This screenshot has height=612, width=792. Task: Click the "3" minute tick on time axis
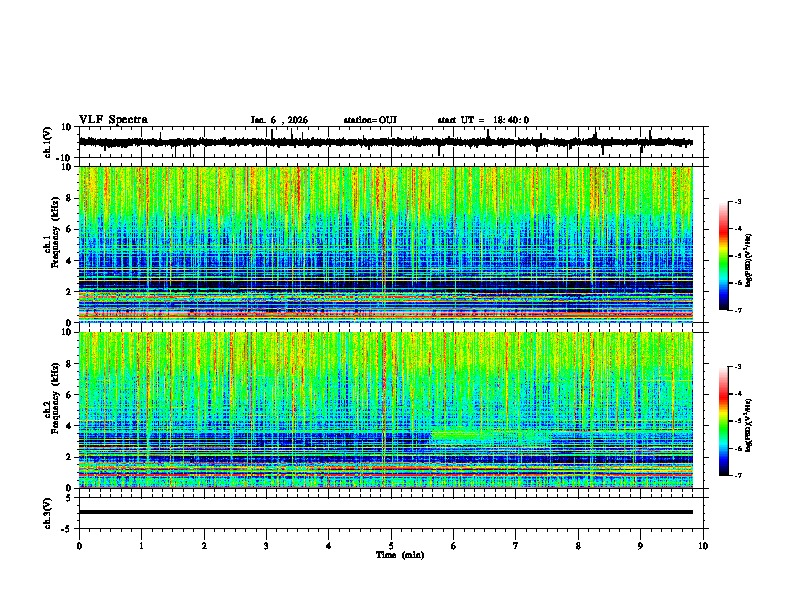266,546
